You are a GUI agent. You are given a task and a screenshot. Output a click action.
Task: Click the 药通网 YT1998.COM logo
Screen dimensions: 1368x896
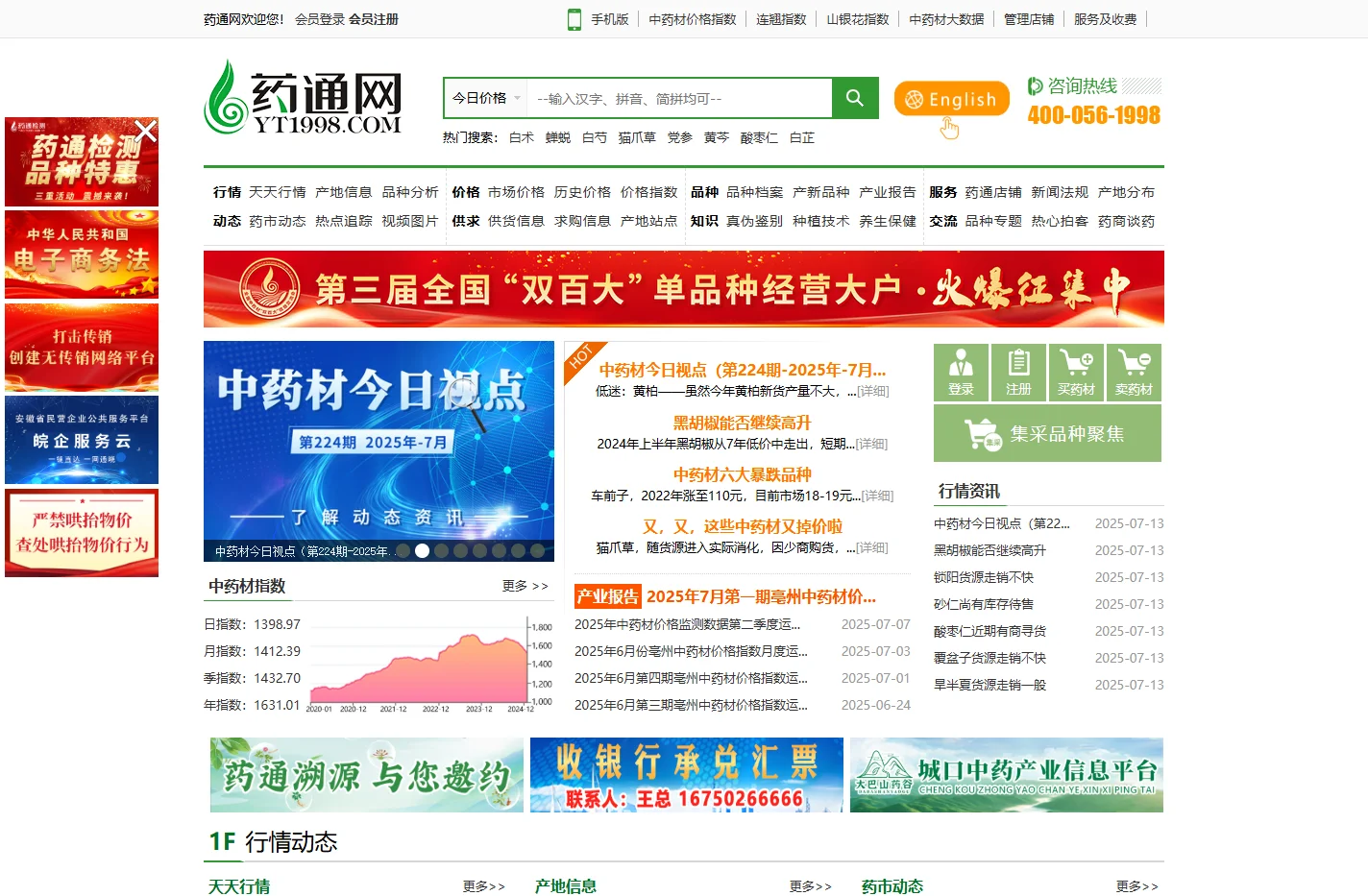303,98
